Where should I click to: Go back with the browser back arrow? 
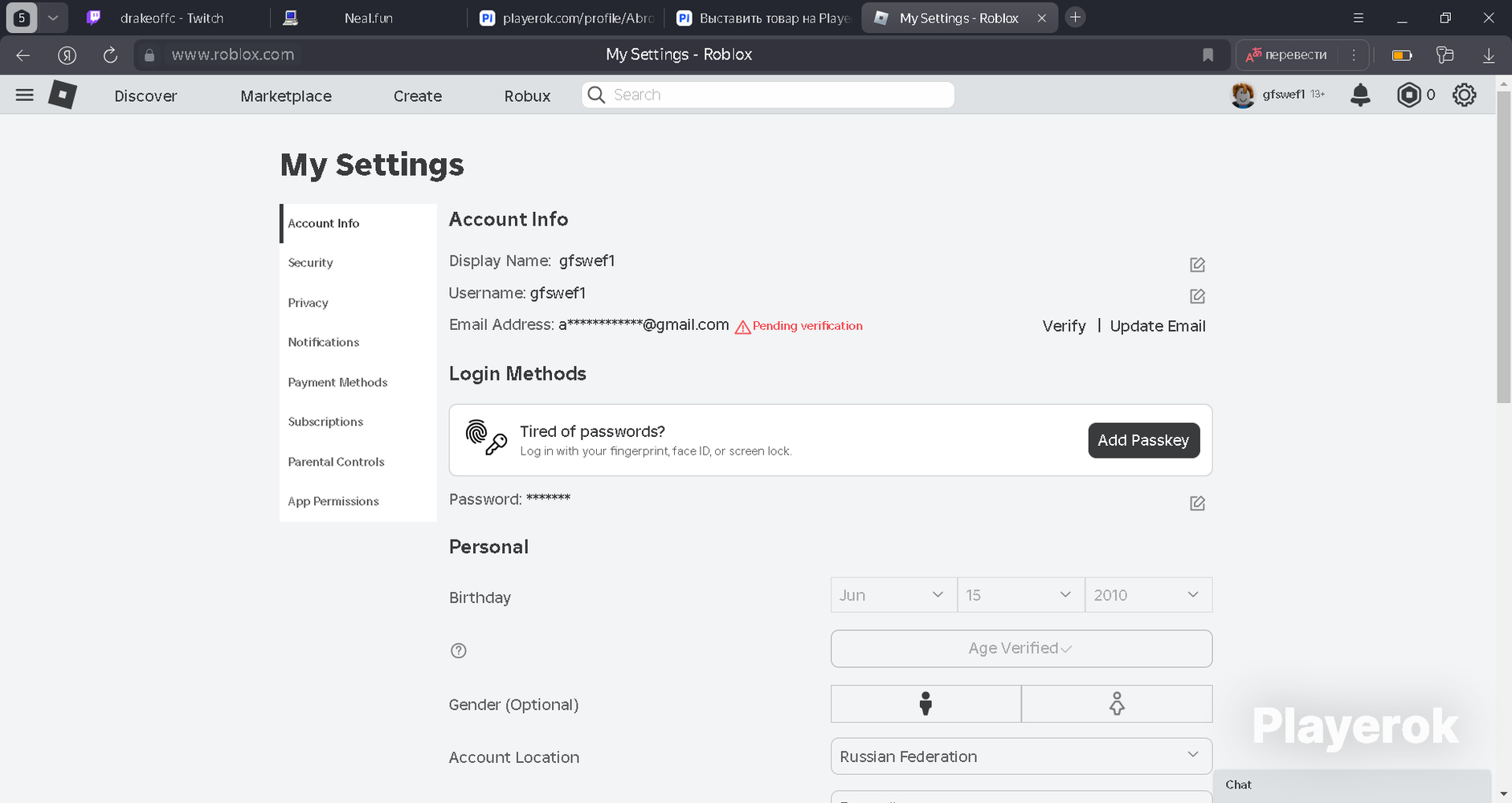[23, 55]
